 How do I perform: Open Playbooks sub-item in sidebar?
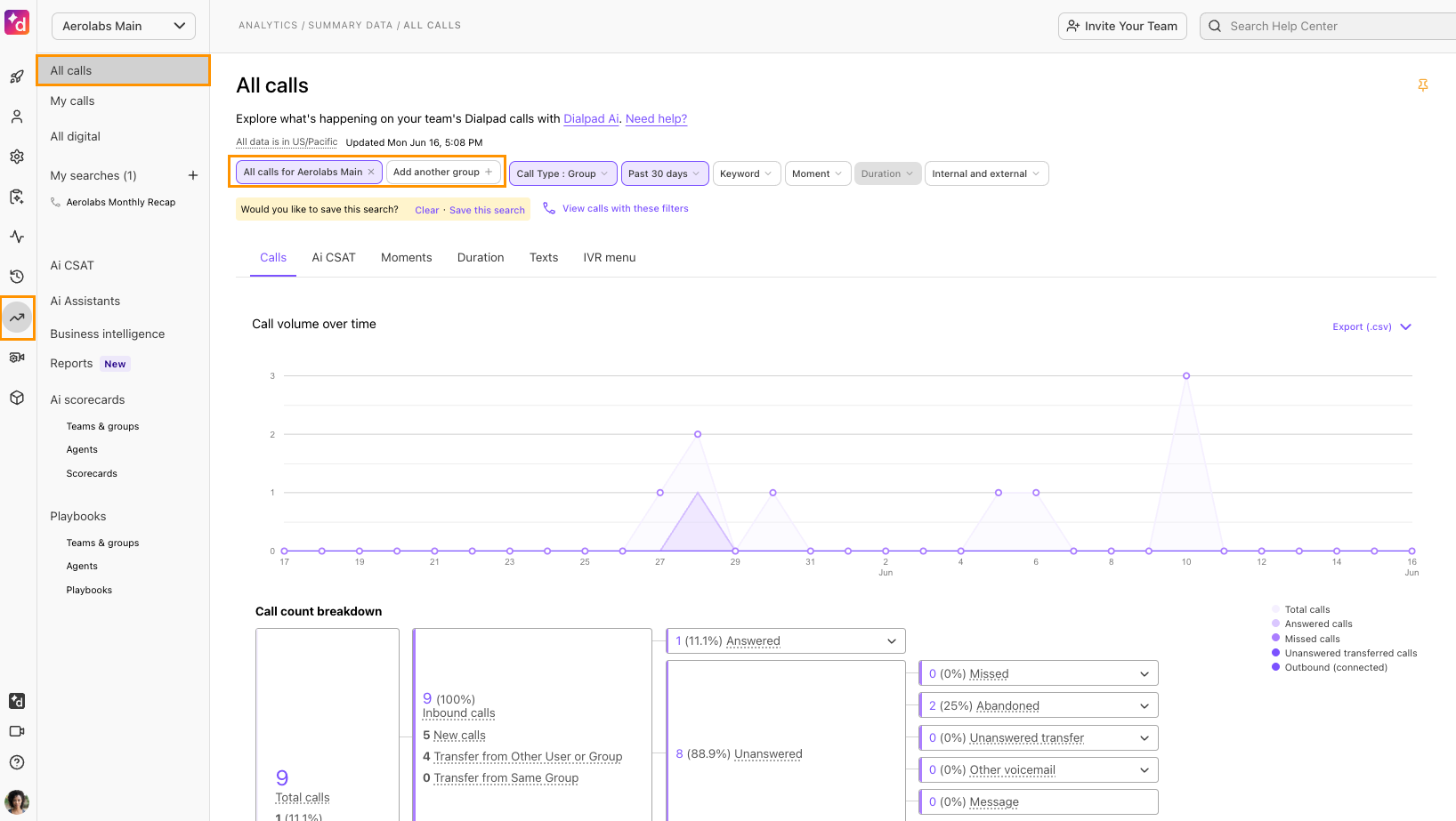[89, 590]
